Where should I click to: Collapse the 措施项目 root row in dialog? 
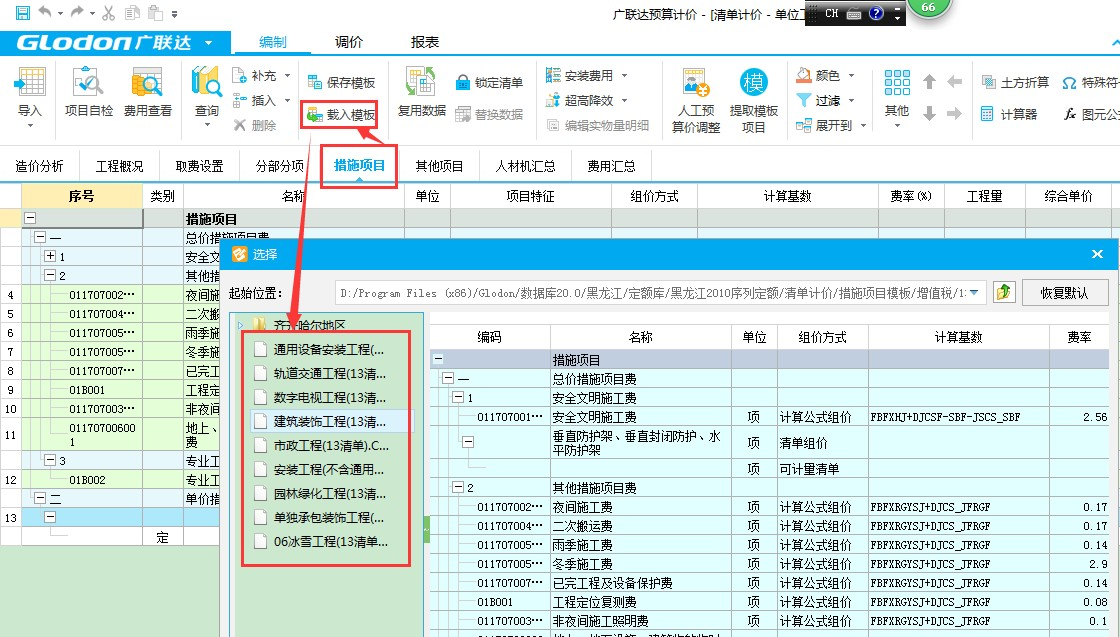click(439, 359)
